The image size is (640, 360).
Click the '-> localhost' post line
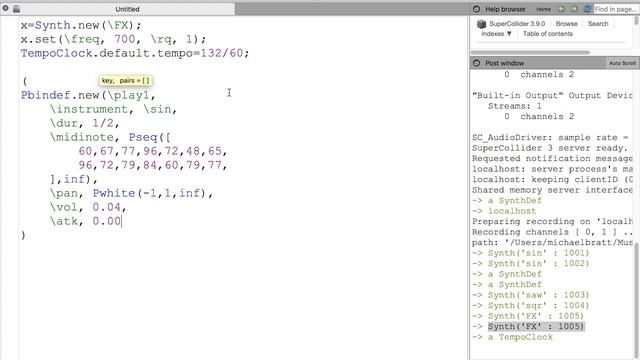coord(504,211)
